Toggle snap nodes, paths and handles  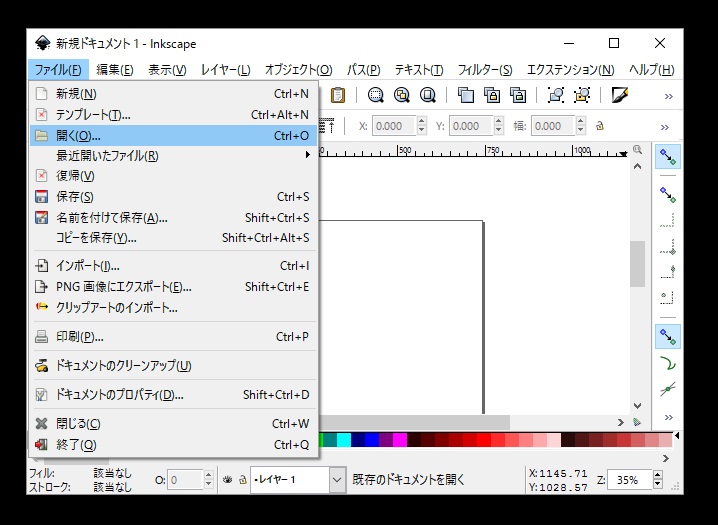point(668,336)
